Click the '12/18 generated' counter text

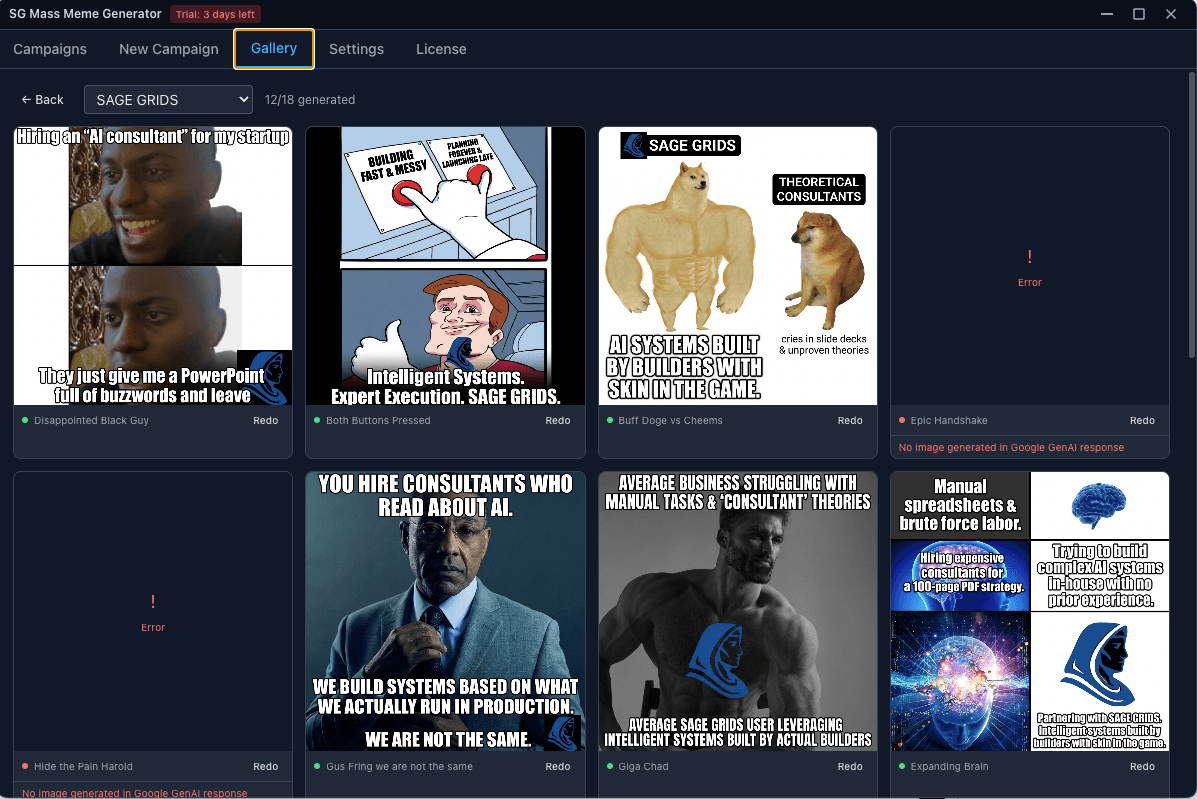[310, 100]
